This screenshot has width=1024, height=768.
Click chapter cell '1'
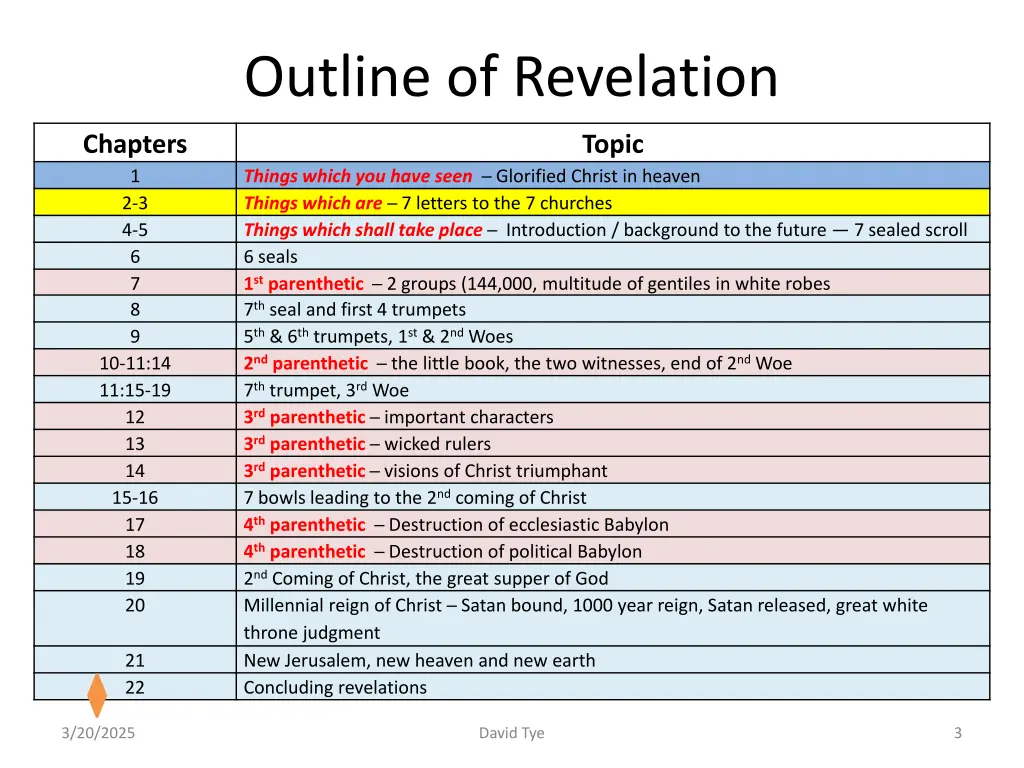(135, 176)
